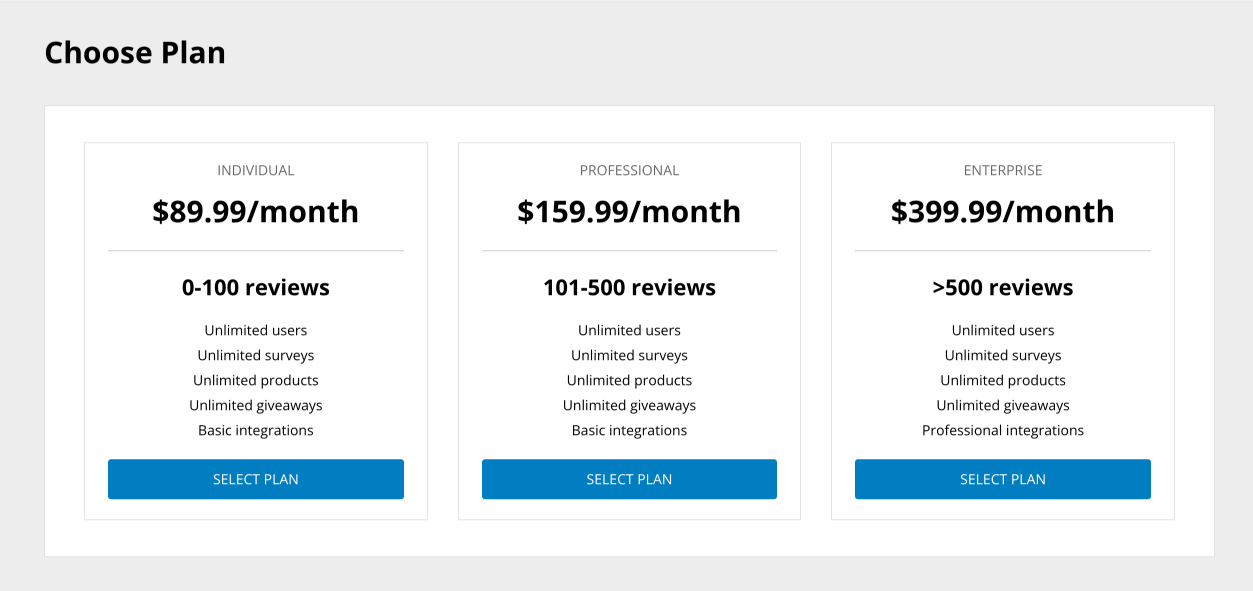Select plan for the Professional tier
The image size is (1253, 591).
(629, 479)
